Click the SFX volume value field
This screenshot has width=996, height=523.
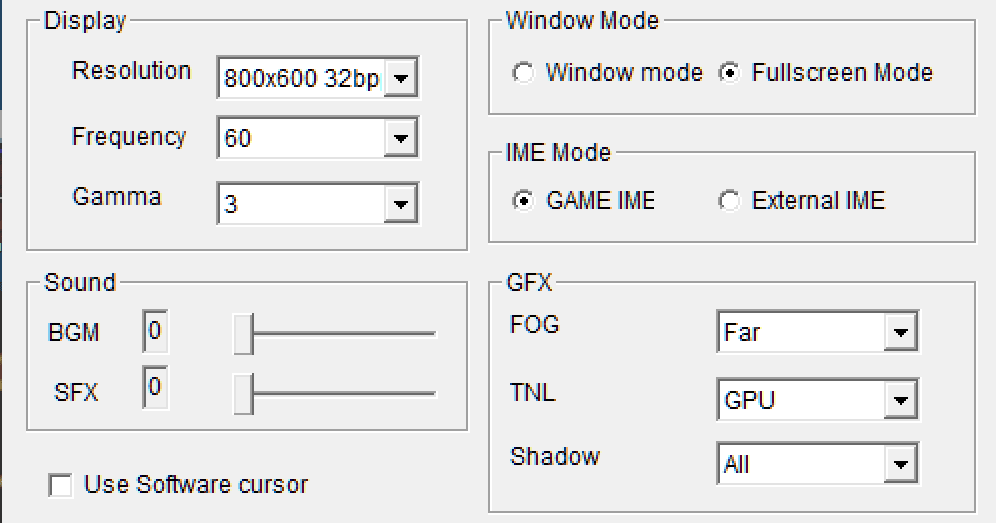coord(155,387)
